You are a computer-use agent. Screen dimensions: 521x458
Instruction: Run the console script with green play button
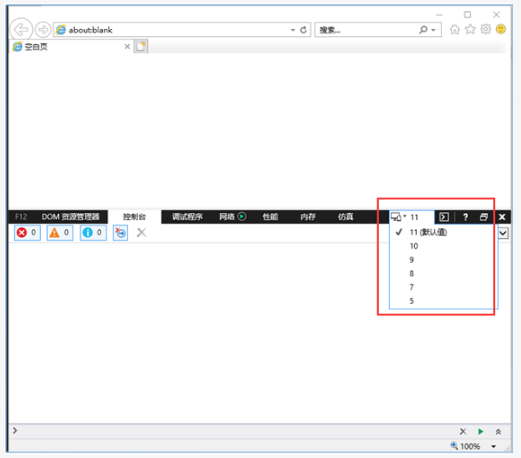tap(480, 432)
